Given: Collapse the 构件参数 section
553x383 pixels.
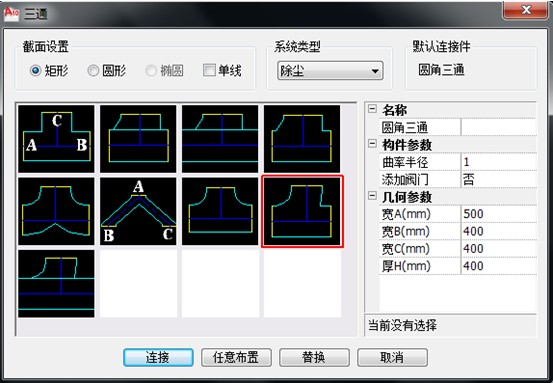Looking at the screenshot, I should point(372,144).
